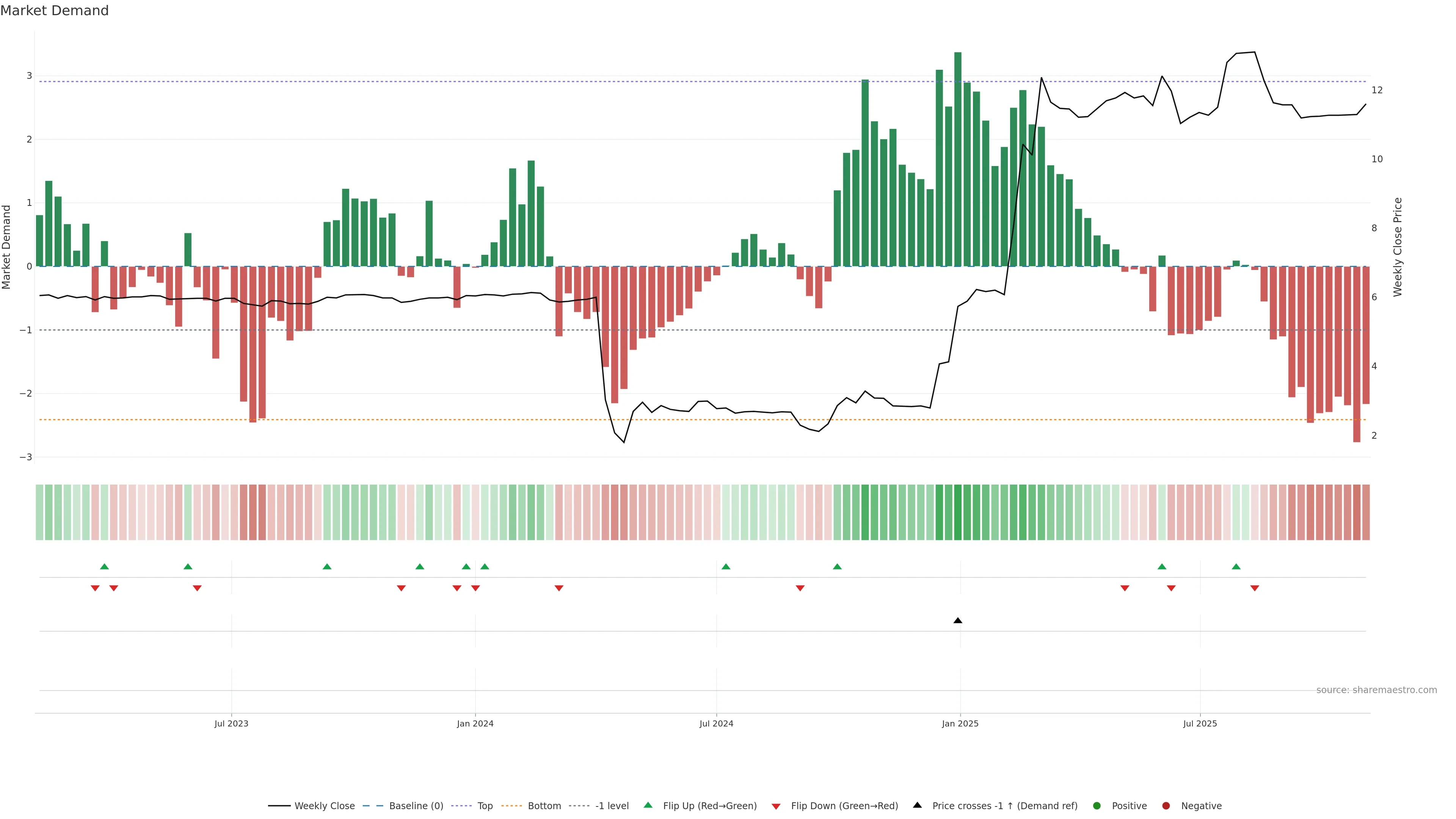Toggle the -1 level legend item
Screen dimensions: 1456x819
point(612,806)
